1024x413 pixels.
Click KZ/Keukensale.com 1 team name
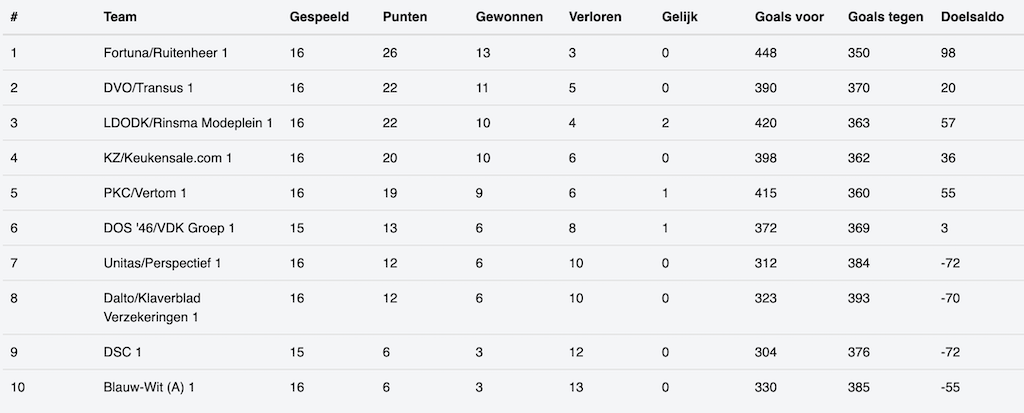[x=168, y=158]
